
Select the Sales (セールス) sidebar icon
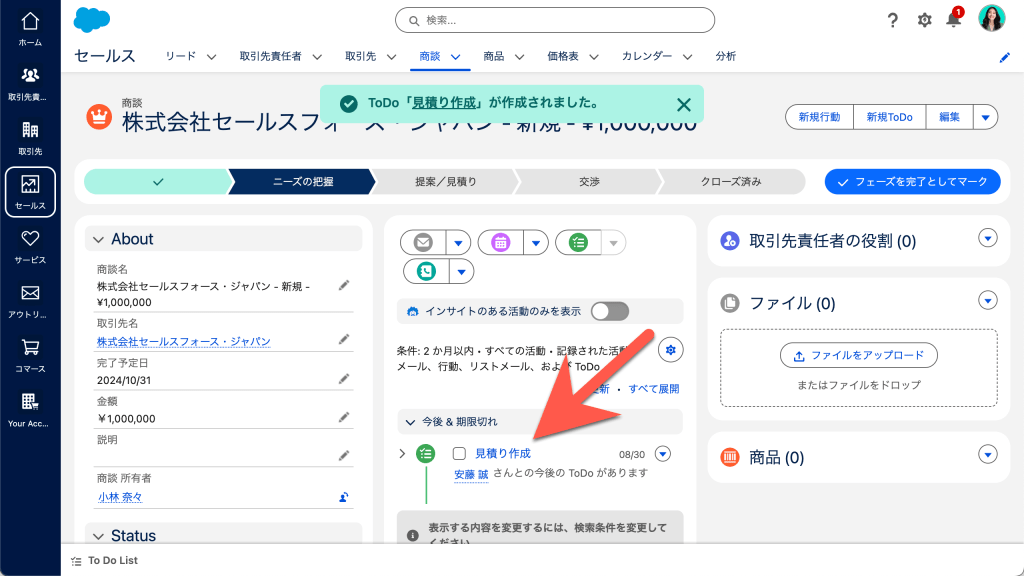(x=30, y=192)
